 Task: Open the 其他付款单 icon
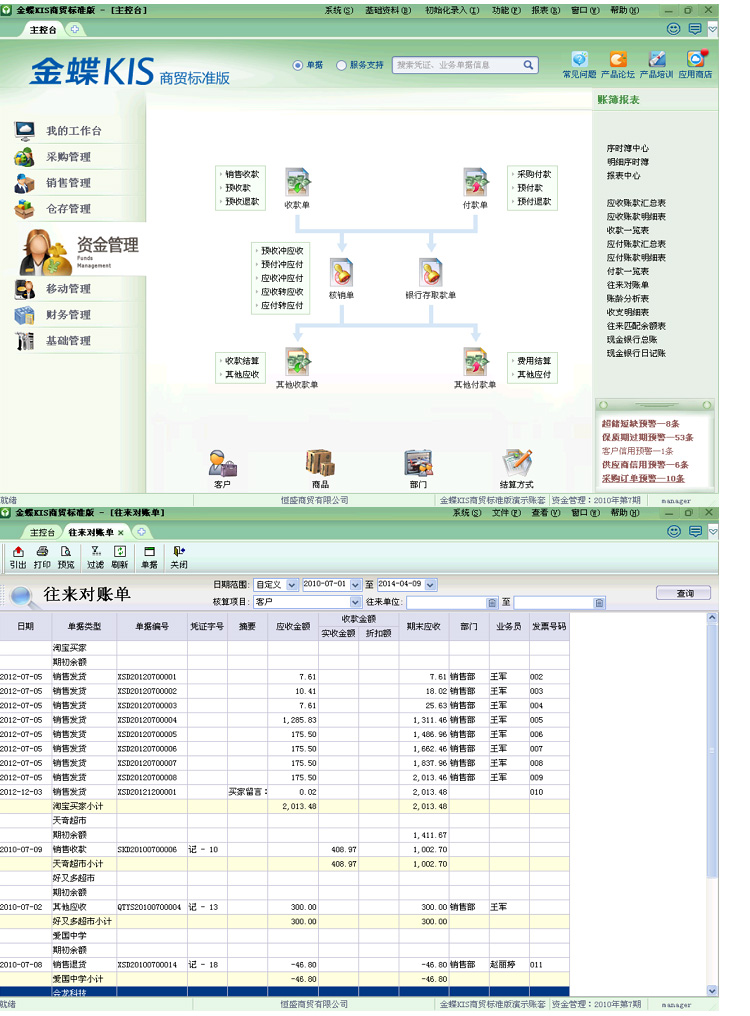click(x=475, y=362)
